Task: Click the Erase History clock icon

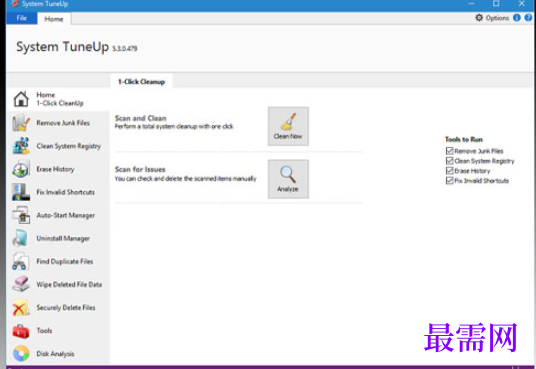Action: click(21, 169)
